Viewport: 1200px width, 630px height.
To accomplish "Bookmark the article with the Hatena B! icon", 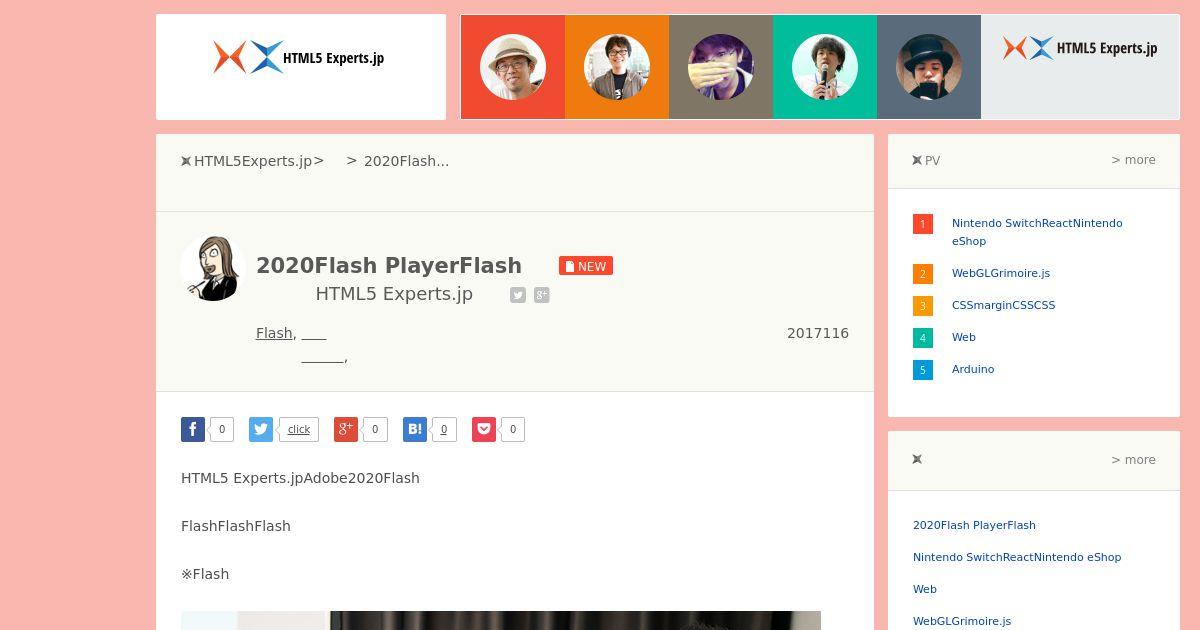I will pos(415,429).
